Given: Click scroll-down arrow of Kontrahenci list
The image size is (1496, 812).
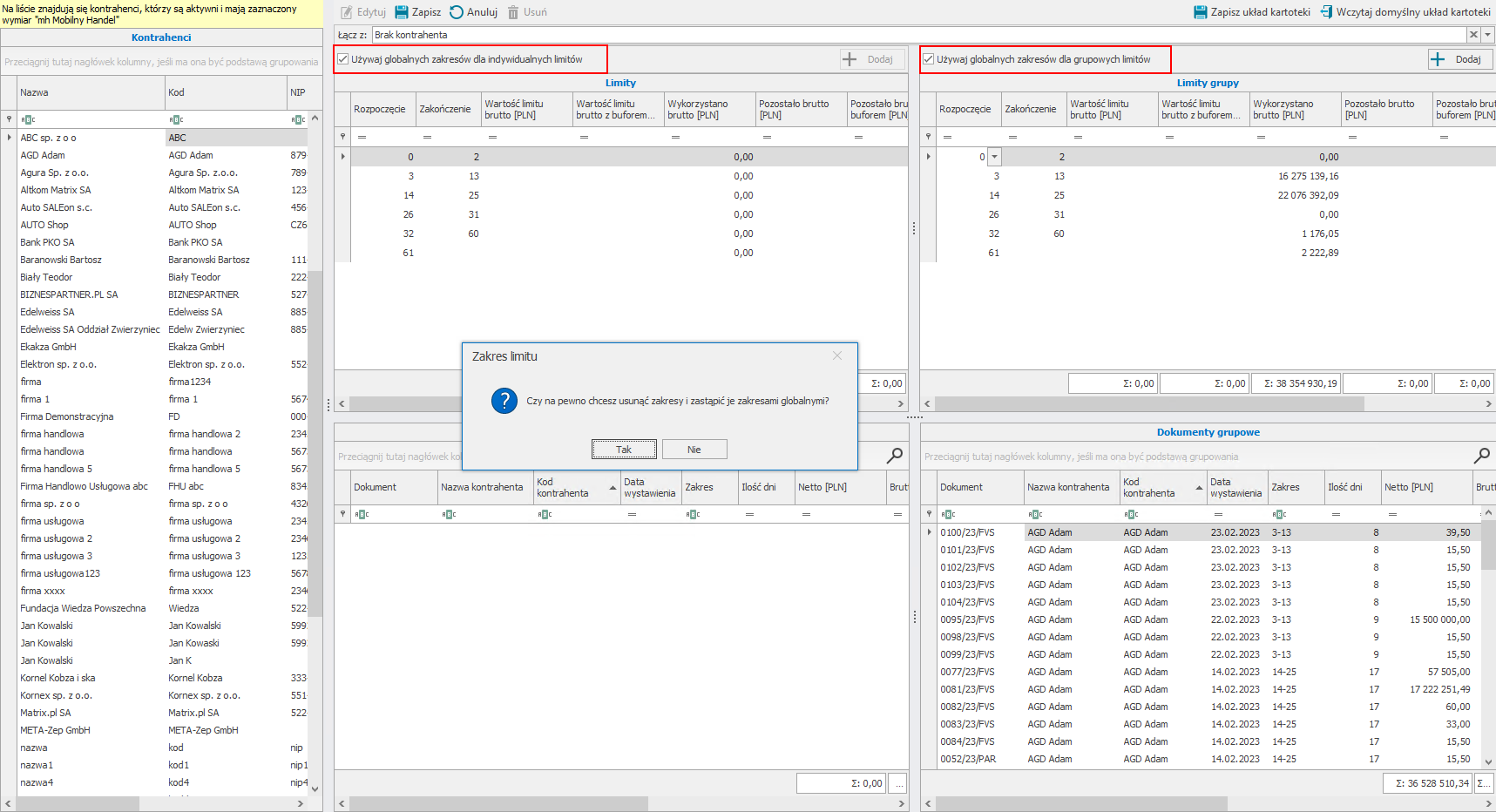Looking at the screenshot, I should (x=315, y=788).
